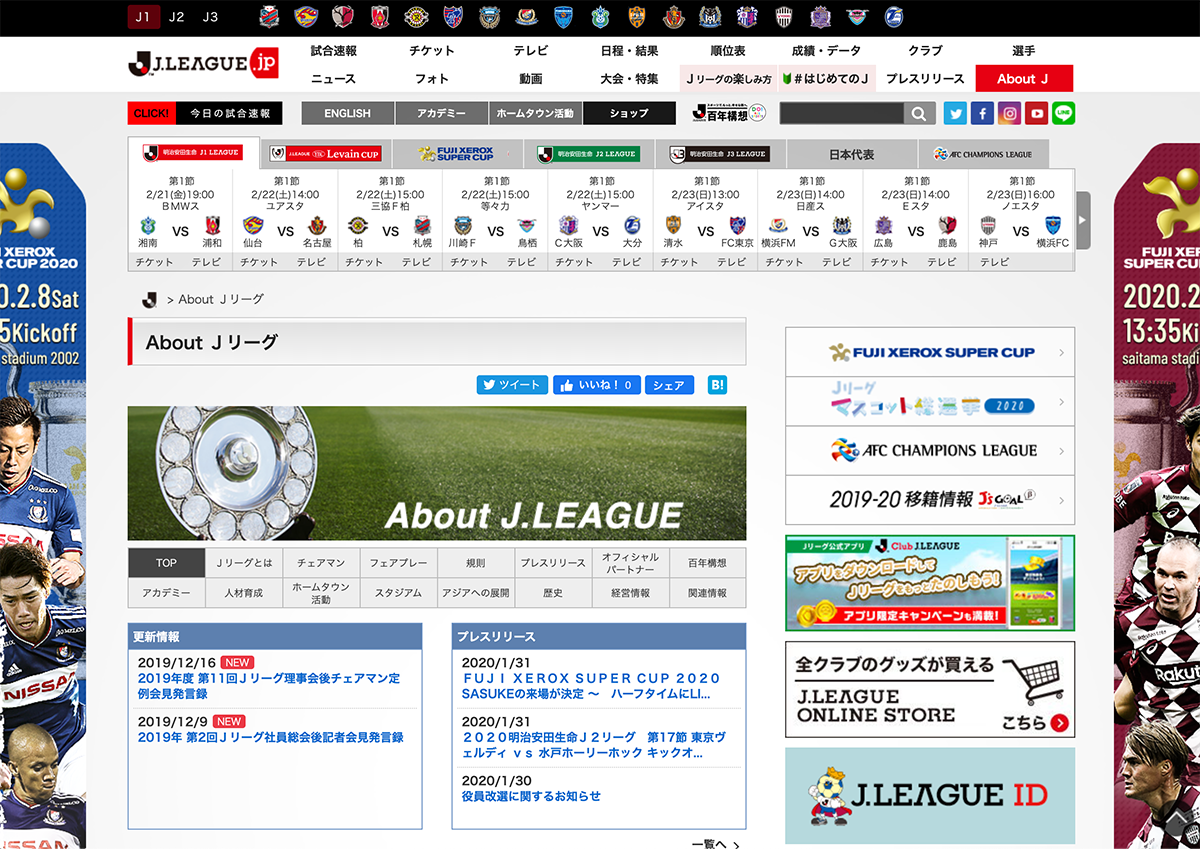This screenshot has width=1200, height=849.
Task: Open the AFC CHAMPIONS LEAGUE sidebar banner
Action: point(930,451)
